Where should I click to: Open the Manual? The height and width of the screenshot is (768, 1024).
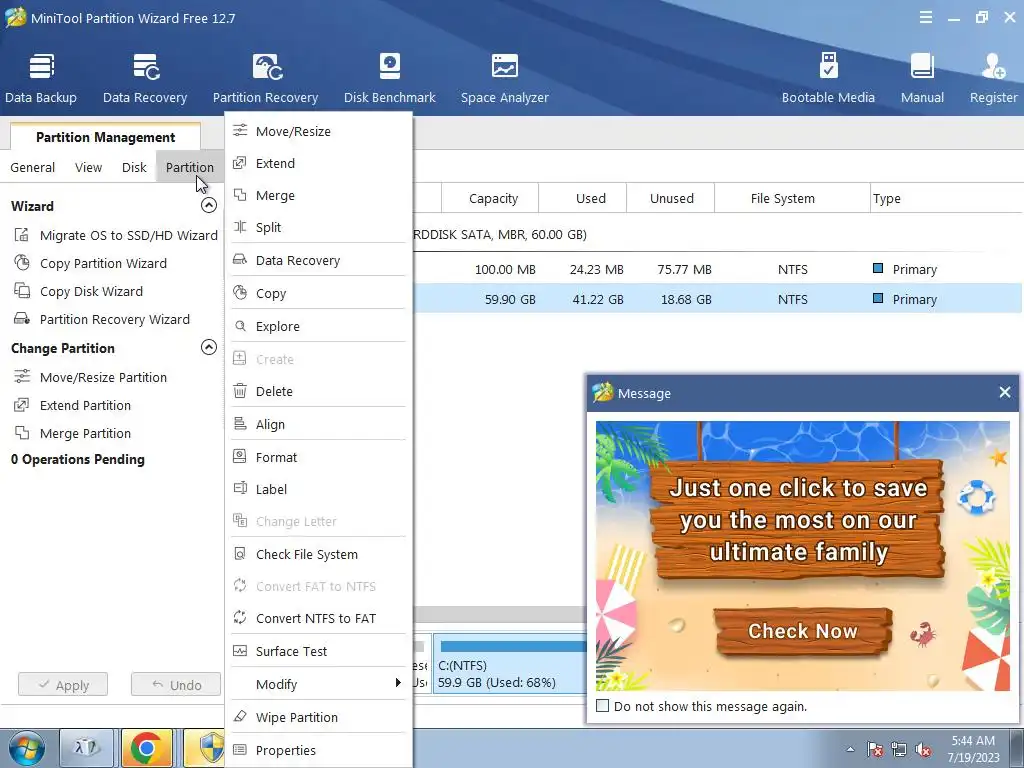pyautogui.click(x=922, y=79)
